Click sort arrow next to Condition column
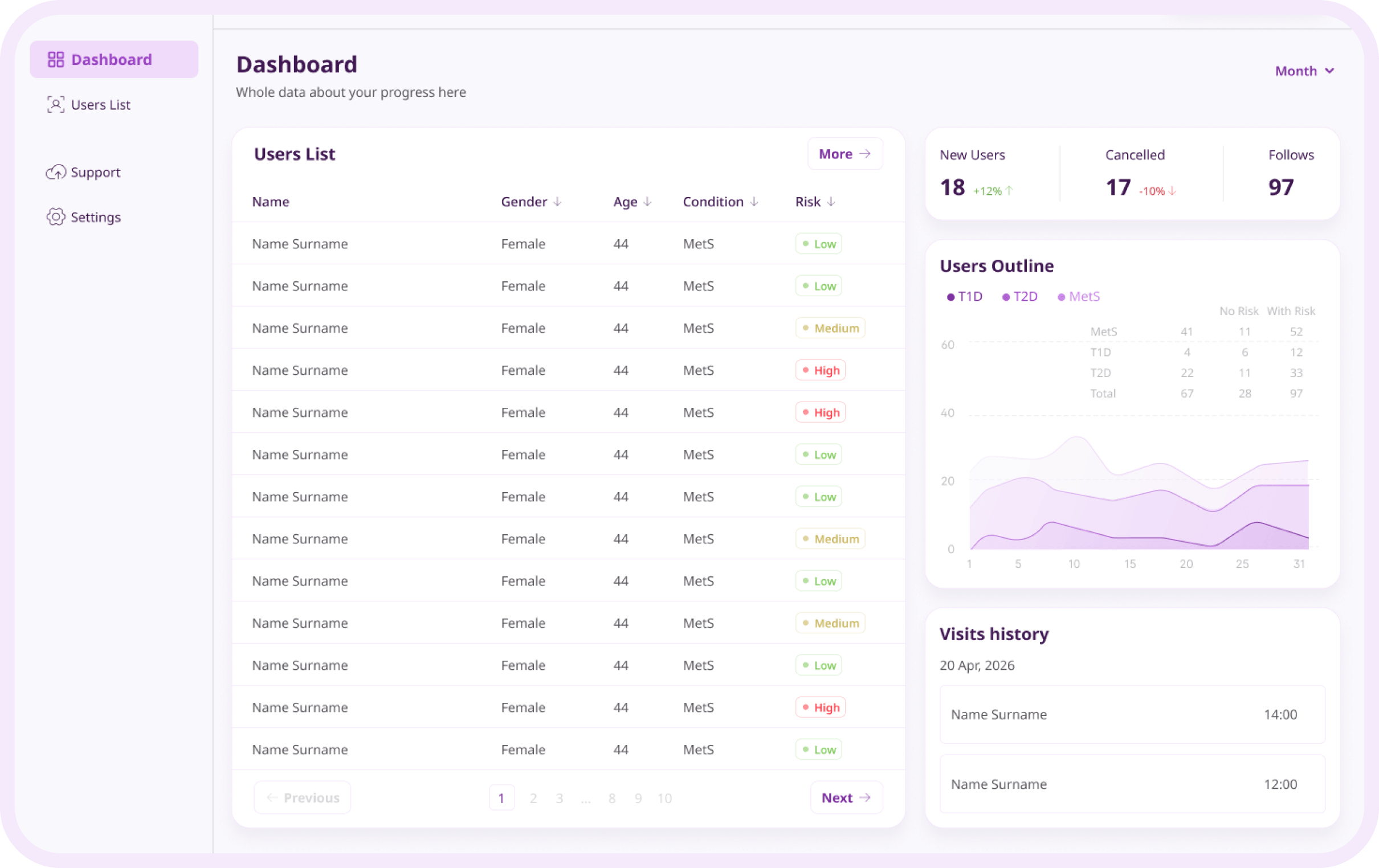The width and height of the screenshot is (1379, 868). pyautogui.click(x=754, y=202)
